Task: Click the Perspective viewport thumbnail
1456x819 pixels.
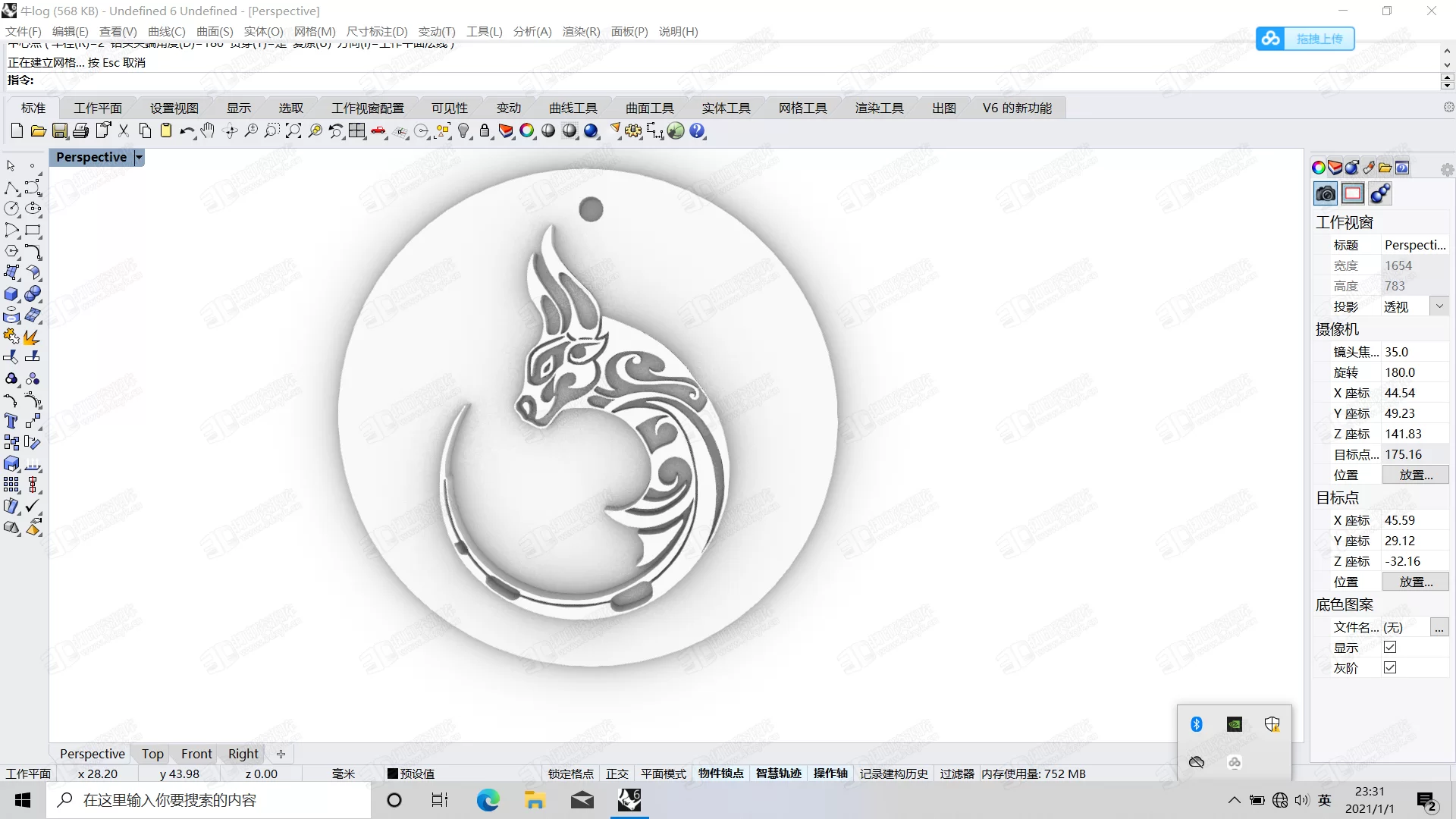Action: (92, 753)
